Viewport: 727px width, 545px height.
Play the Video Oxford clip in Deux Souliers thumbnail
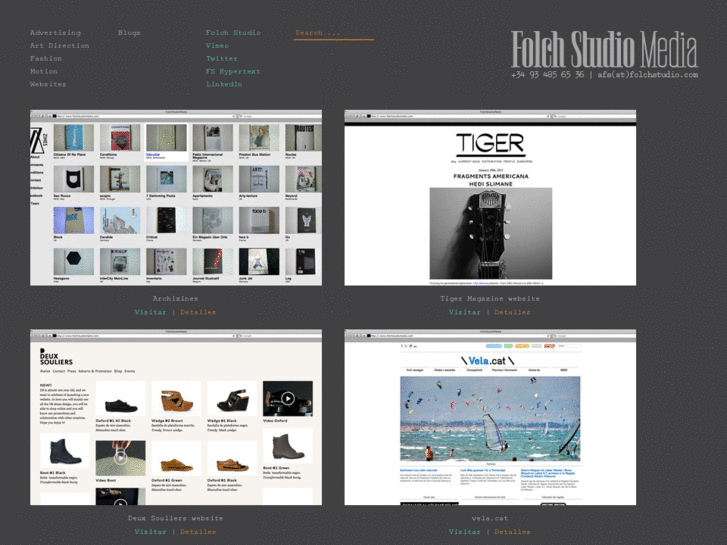287,398
